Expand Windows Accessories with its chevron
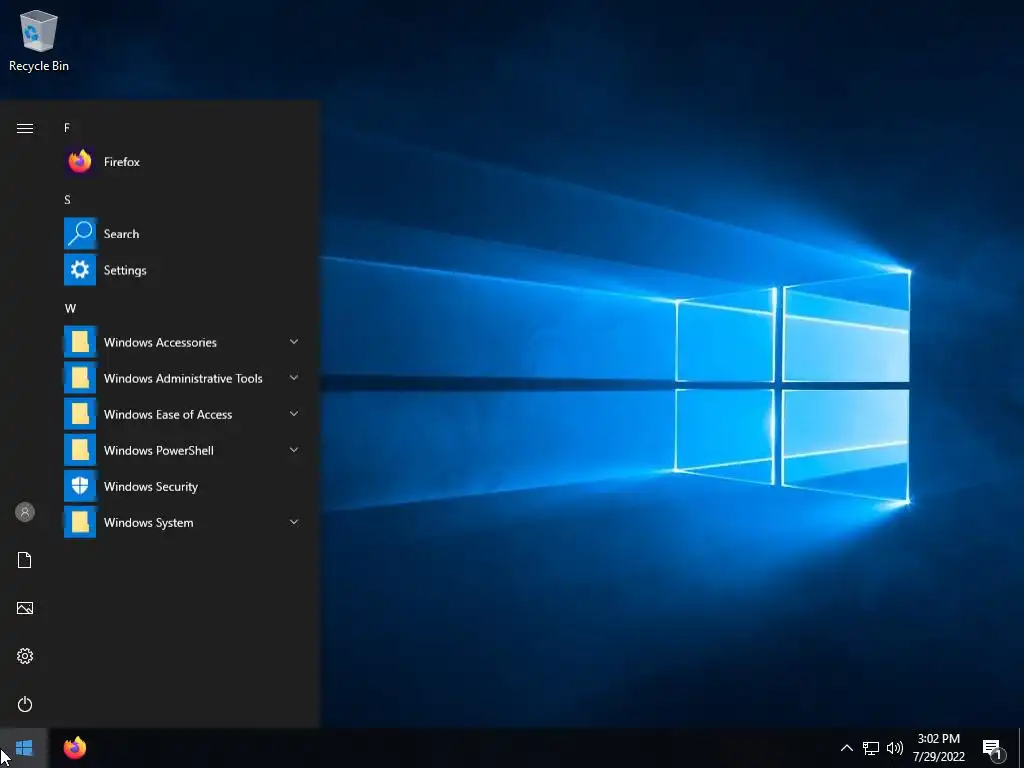This screenshot has height=768, width=1024. point(294,342)
